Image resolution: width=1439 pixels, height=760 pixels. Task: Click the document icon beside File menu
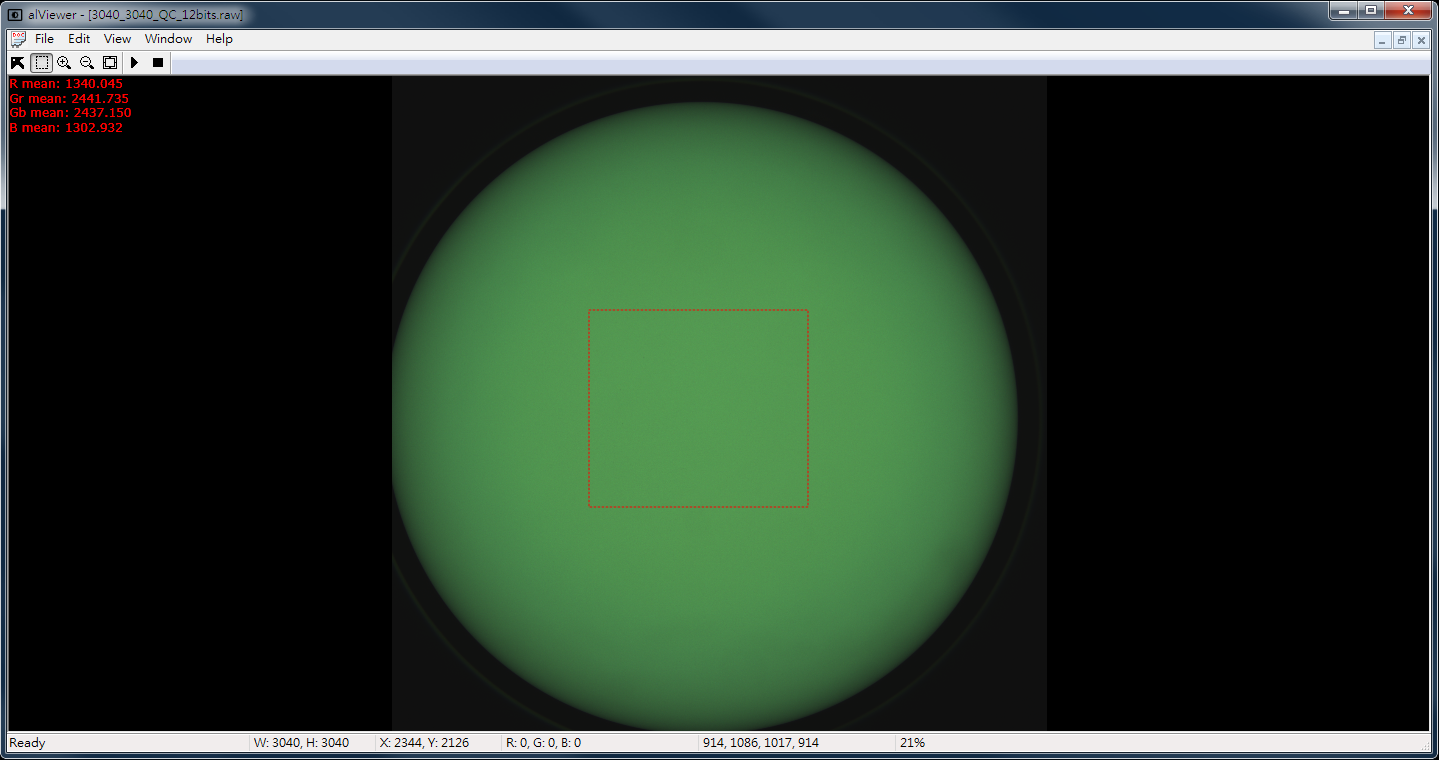pyautogui.click(x=18, y=39)
